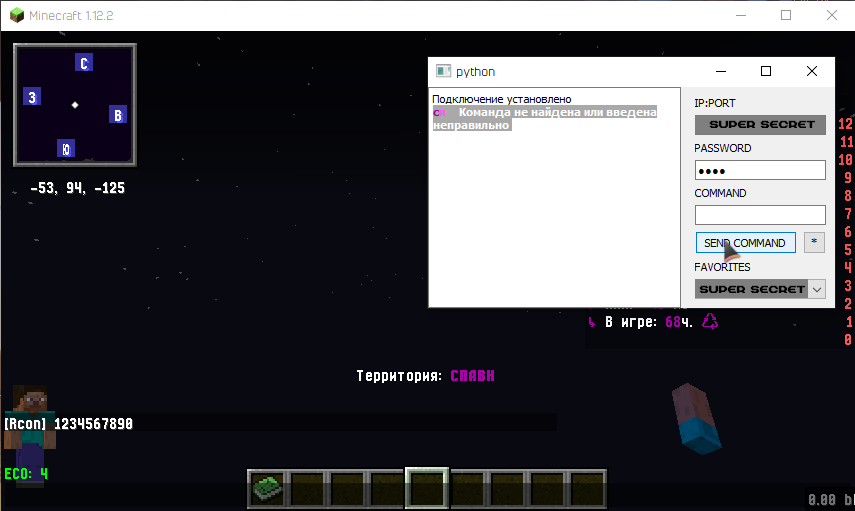Click the coordinates text -53, 94, -125

coord(77,188)
